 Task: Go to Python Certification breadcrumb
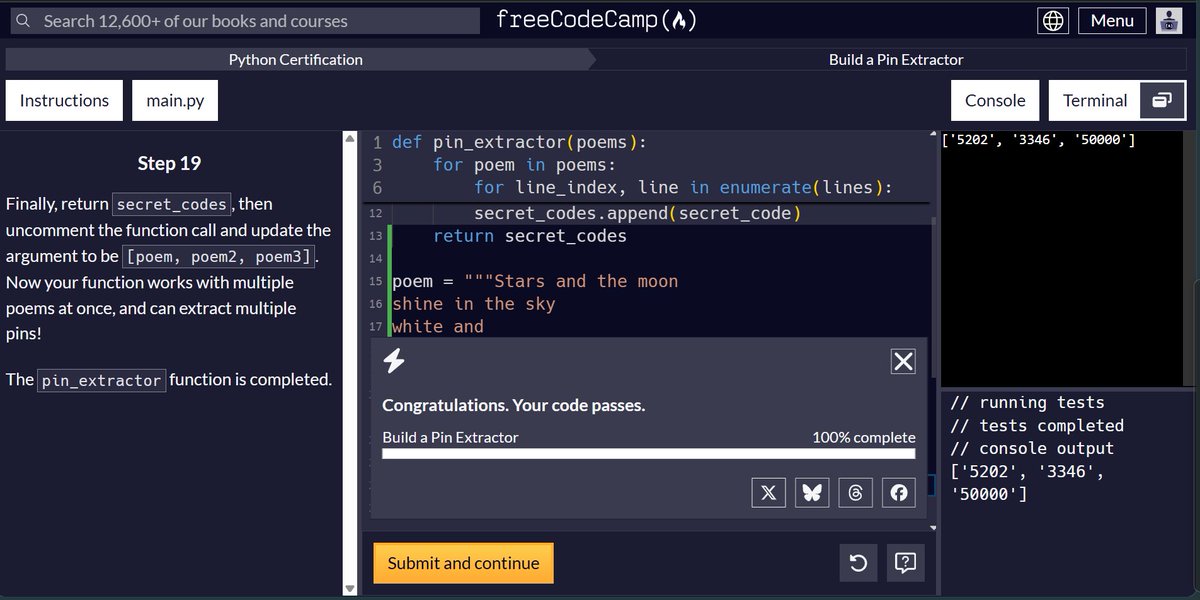pyautogui.click(x=296, y=60)
